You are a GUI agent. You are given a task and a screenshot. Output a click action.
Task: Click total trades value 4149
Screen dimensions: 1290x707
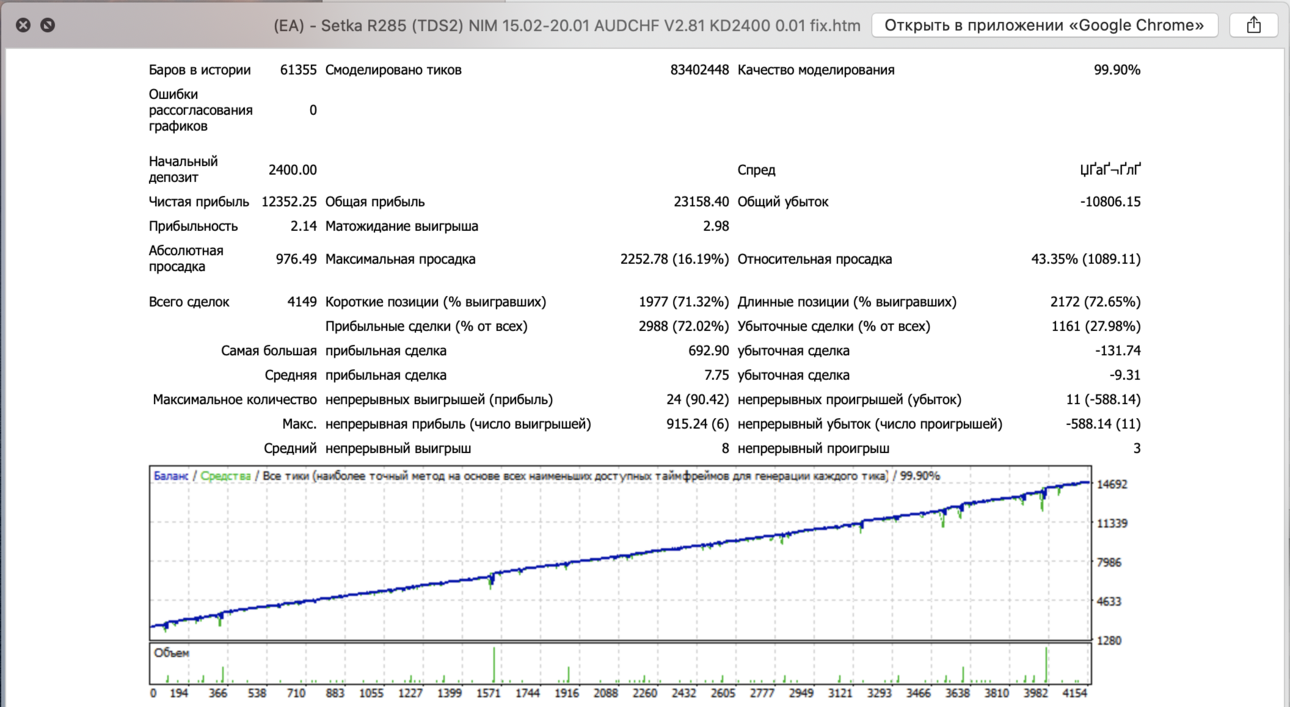(x=302, y=302)
